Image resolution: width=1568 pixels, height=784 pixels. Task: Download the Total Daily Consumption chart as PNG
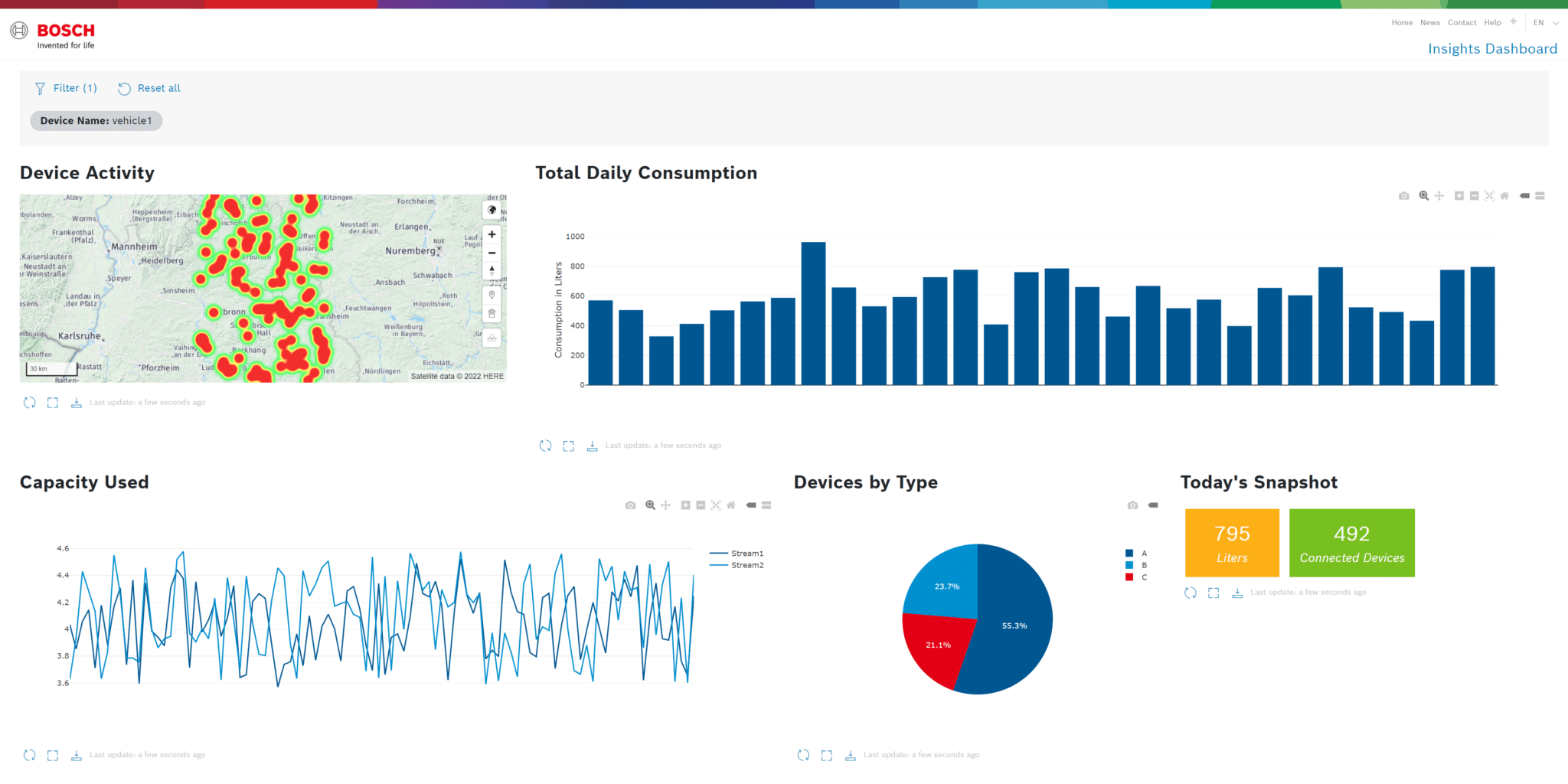click(x=1404, y=195)
